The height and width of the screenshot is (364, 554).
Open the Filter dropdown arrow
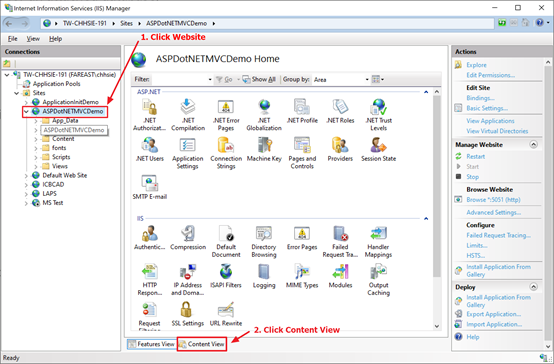(210, 80)
